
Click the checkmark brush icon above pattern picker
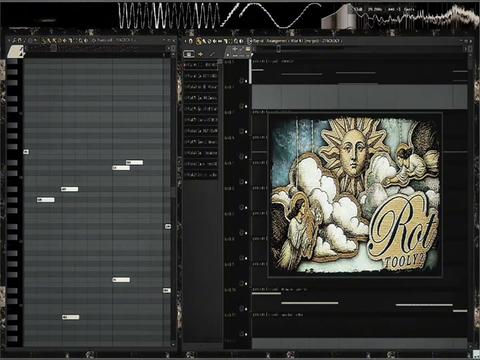(x=212, y=54)
